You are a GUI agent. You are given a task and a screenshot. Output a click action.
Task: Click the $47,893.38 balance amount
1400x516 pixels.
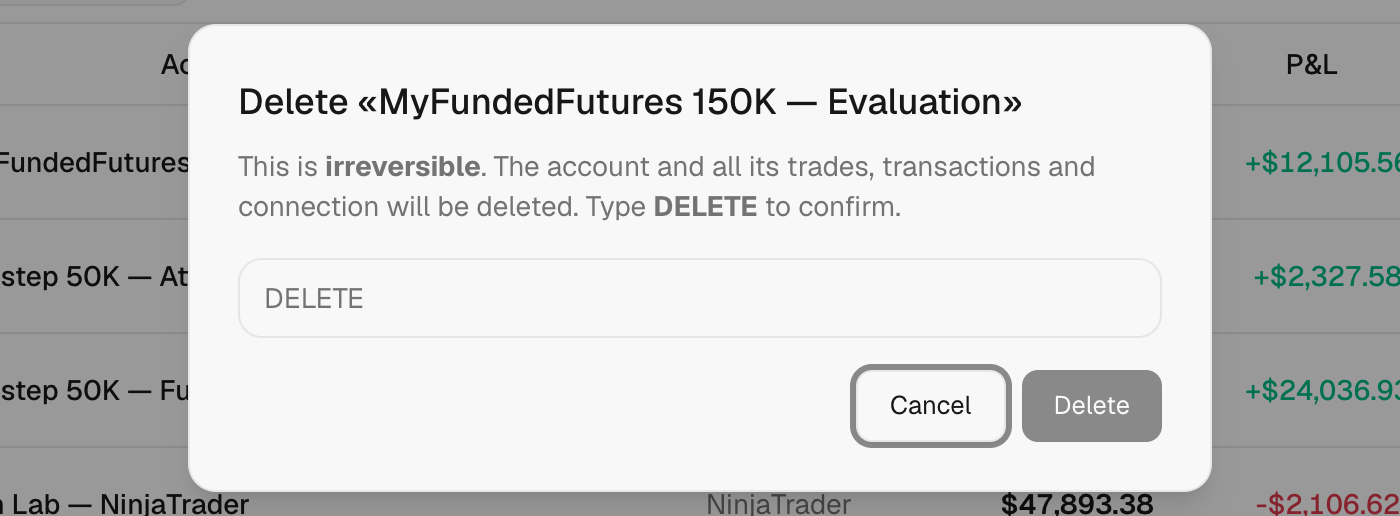[1077, 503]
